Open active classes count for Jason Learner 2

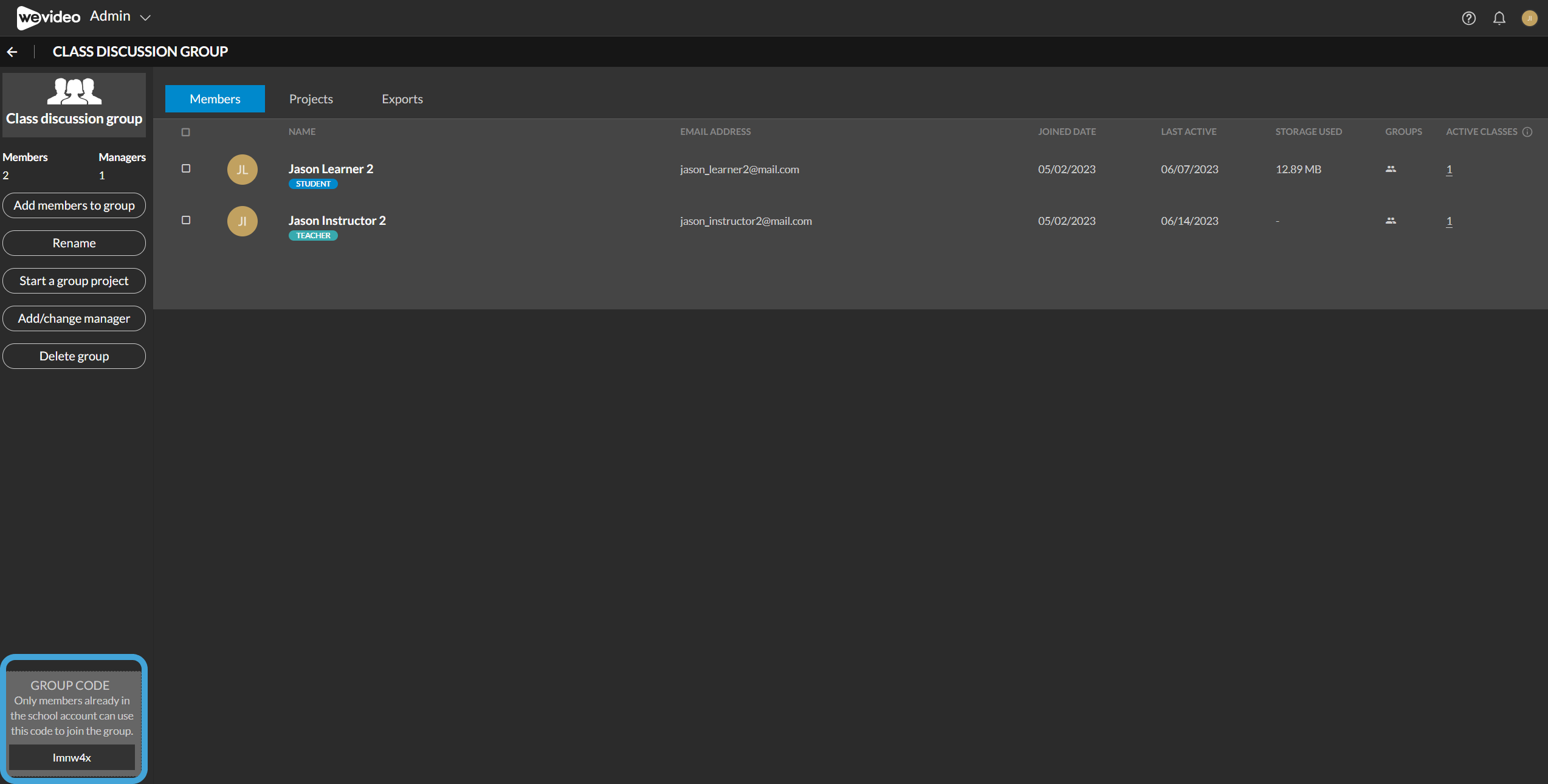tap(1449, 170)
